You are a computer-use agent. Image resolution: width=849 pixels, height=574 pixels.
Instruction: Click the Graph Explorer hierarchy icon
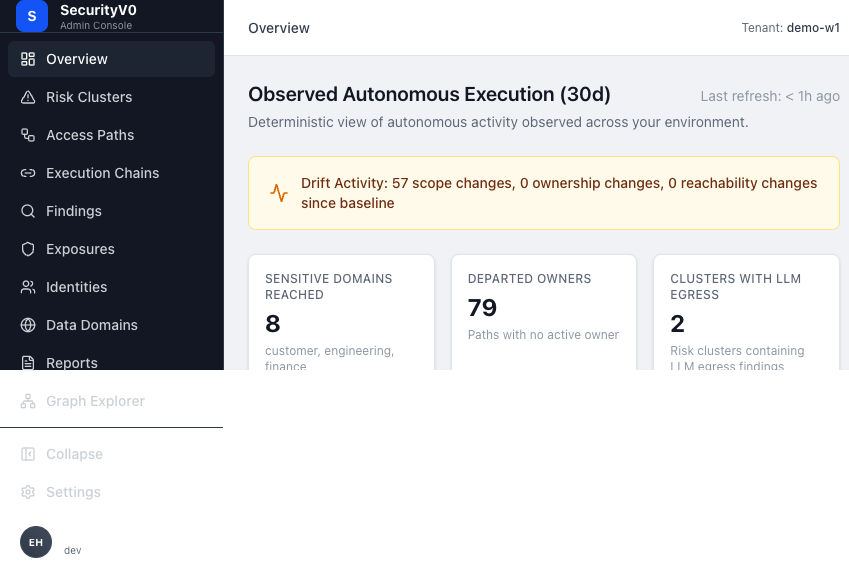(28, 401)
